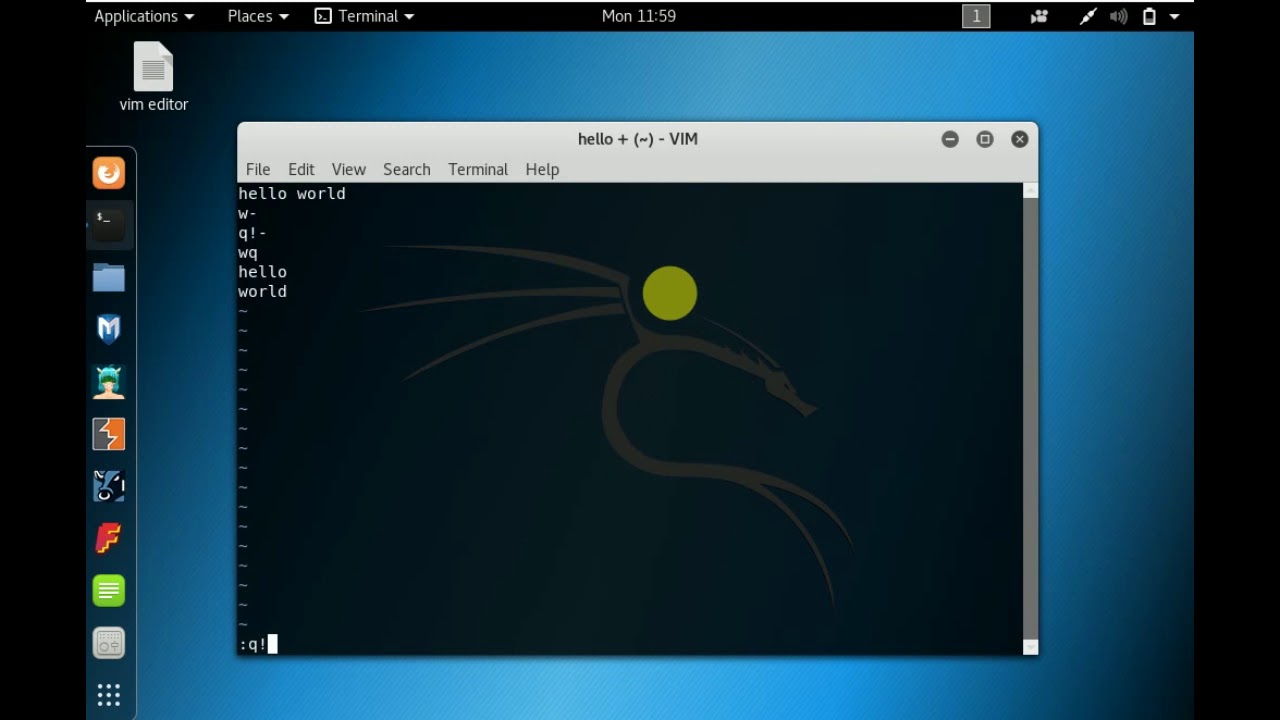
Task: Click the 'hello' line in vim
Action: (262, 272)
